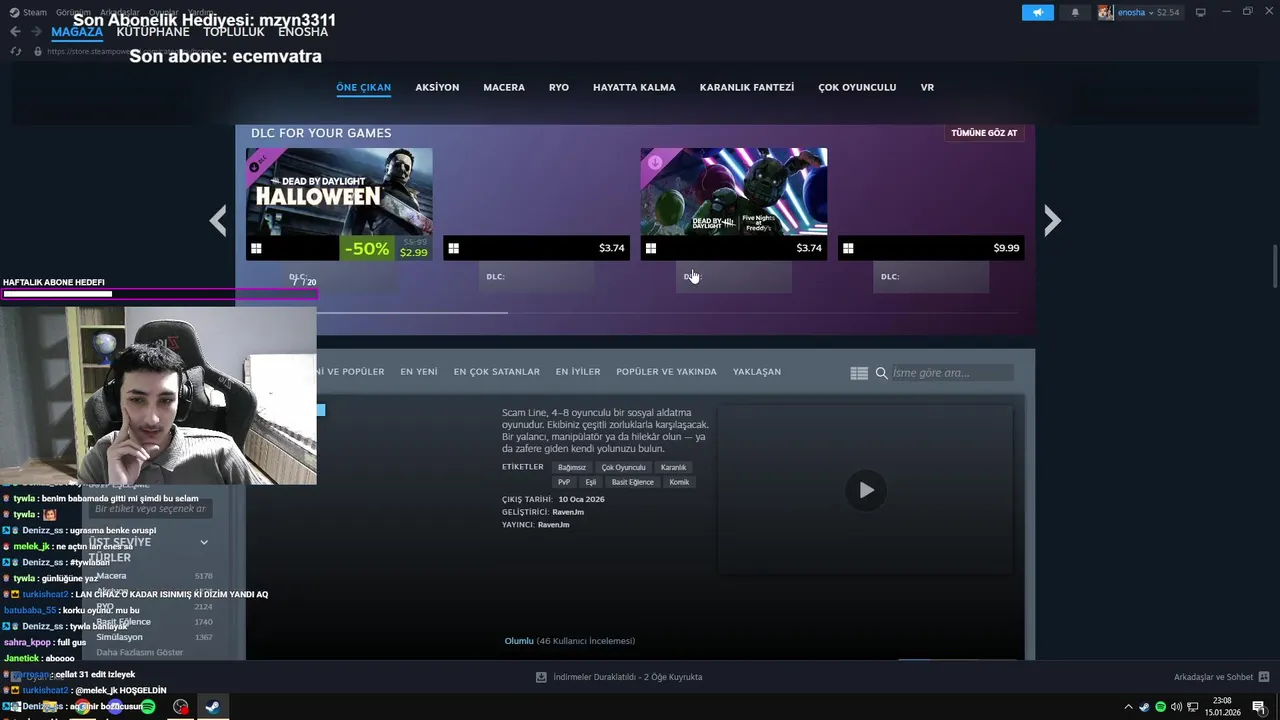Open Spotify from the taskbar

pyautogui.click(x=147, y=707)
